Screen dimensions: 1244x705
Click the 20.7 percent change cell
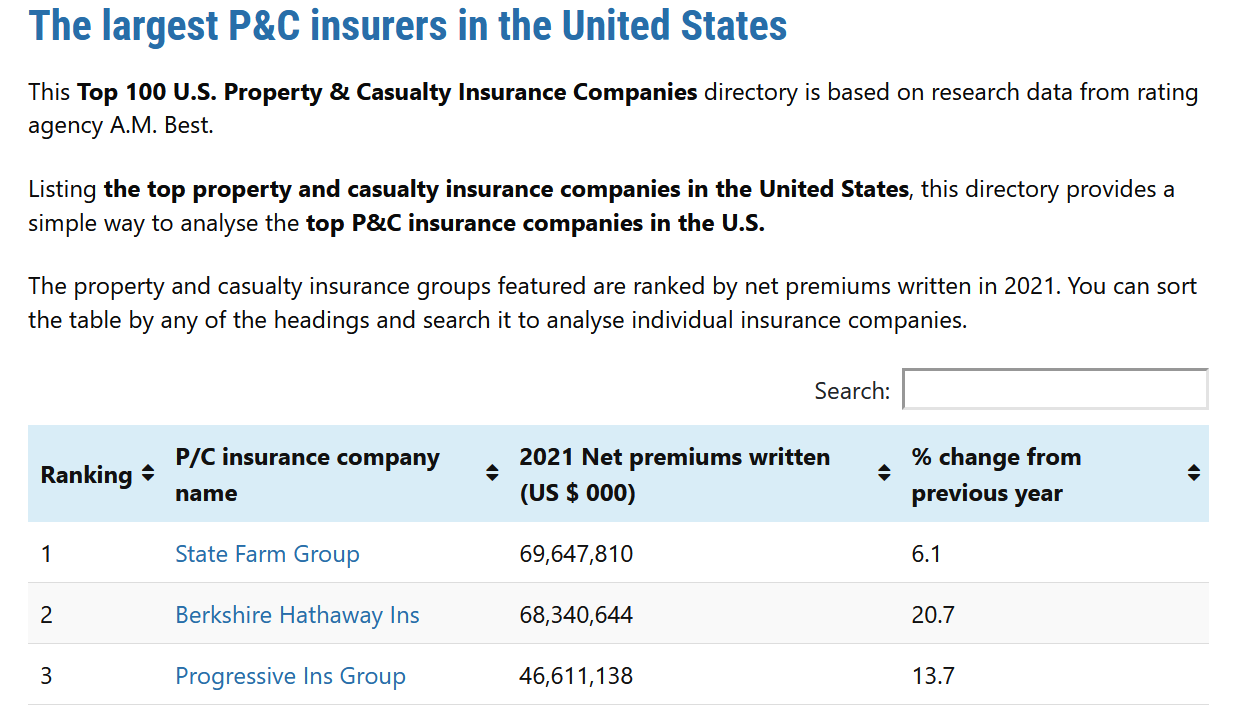[933, 615]
